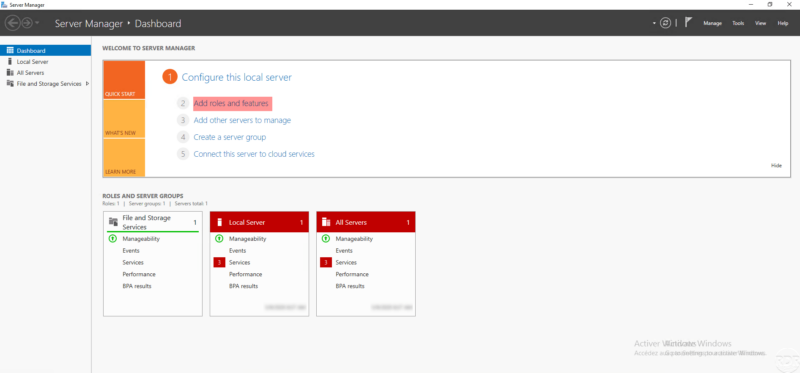Image resolution: width=800 pixels, height=373 pixels.
Task: Open the Local Server tile header
Action: (x=259, y=222)
